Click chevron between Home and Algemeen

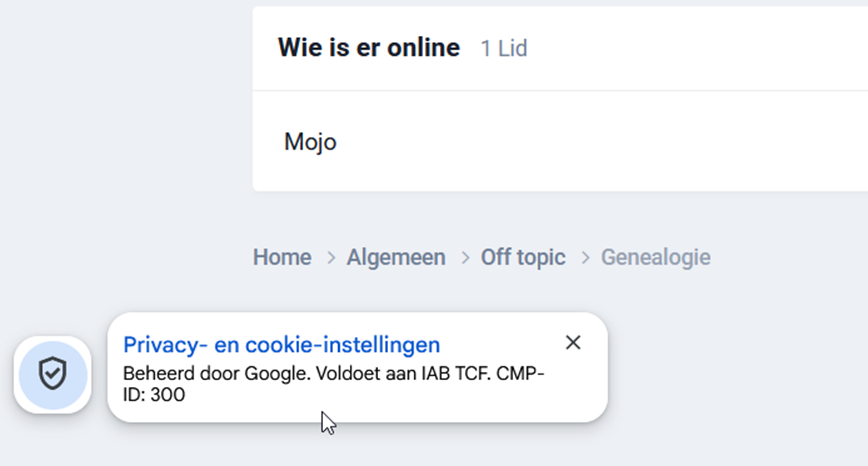330,258
